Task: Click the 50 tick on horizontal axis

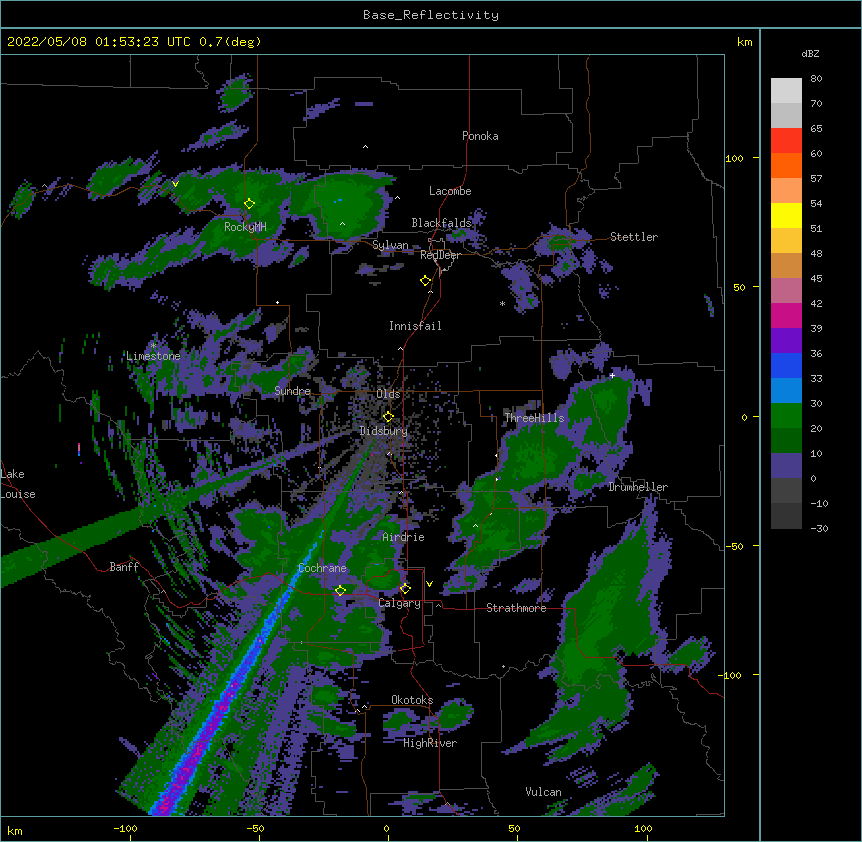Action: coord(514,828)
